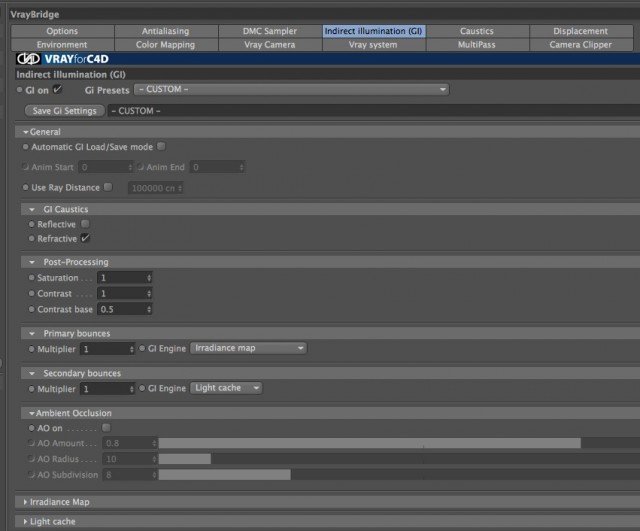
Task: Open the Environment tab
Action: [x=62, y=44]
